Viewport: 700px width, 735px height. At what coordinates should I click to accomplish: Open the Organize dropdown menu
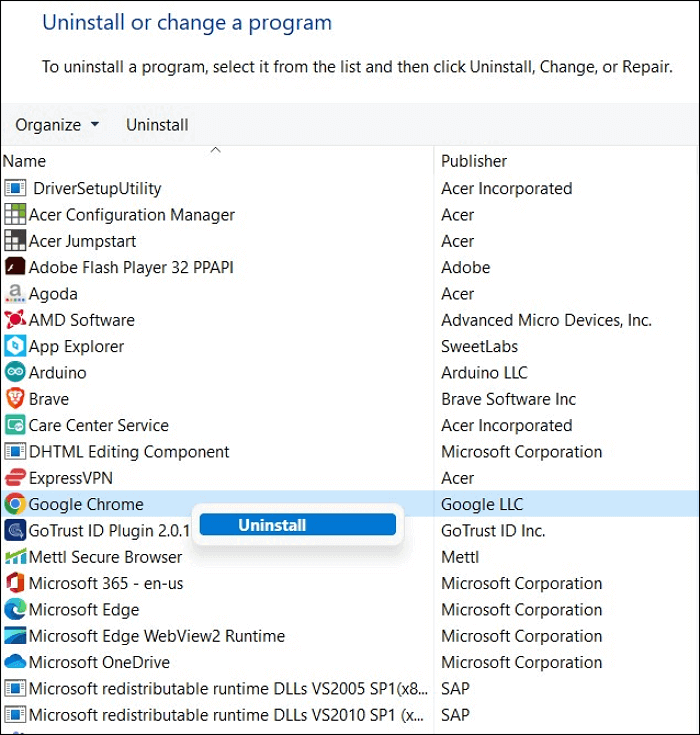(57, 125)
